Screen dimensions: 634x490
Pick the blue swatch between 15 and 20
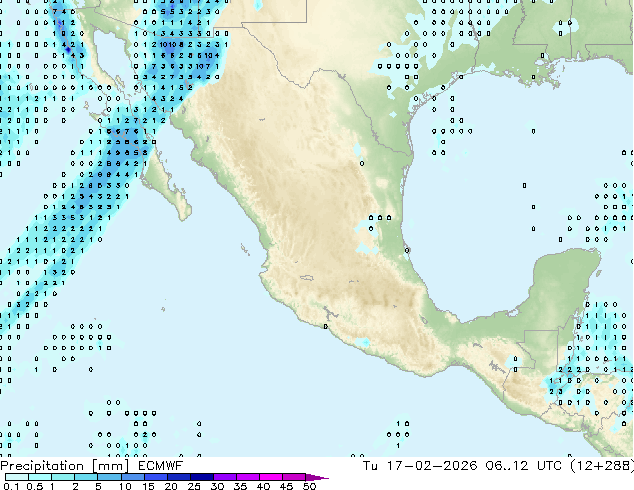(x=156, y=477)
